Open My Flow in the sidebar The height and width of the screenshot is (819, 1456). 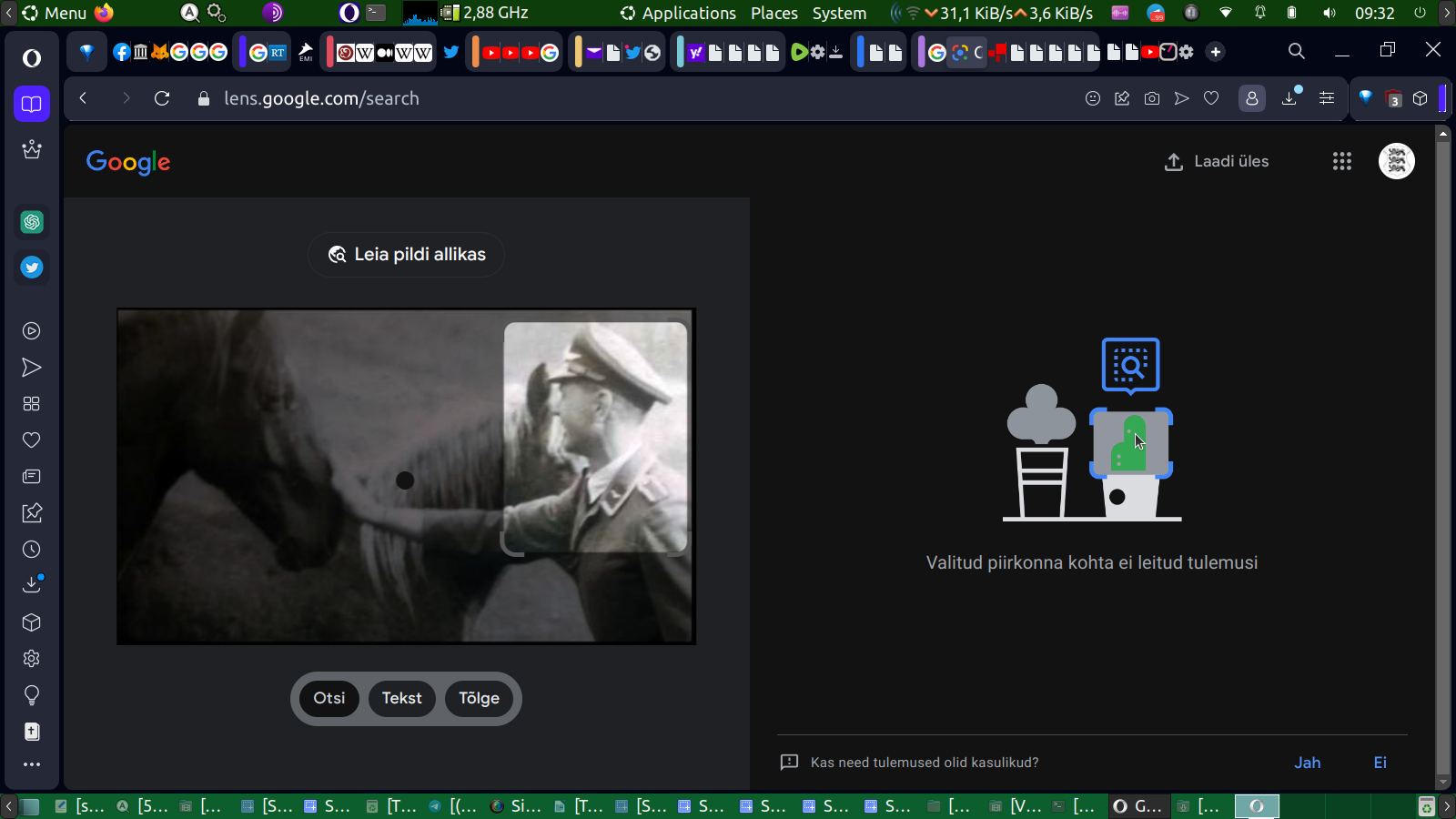click(x=32, y=368)
